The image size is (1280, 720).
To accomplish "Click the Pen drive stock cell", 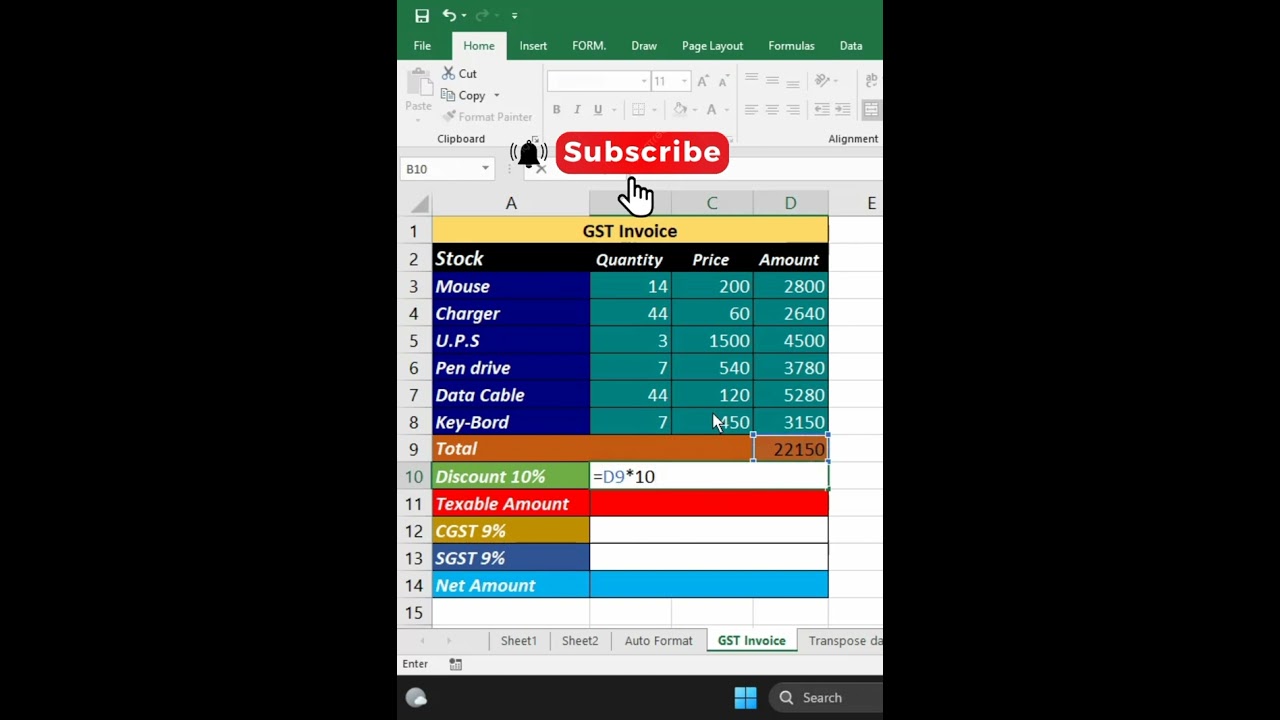I will click(x=511, y=368).
